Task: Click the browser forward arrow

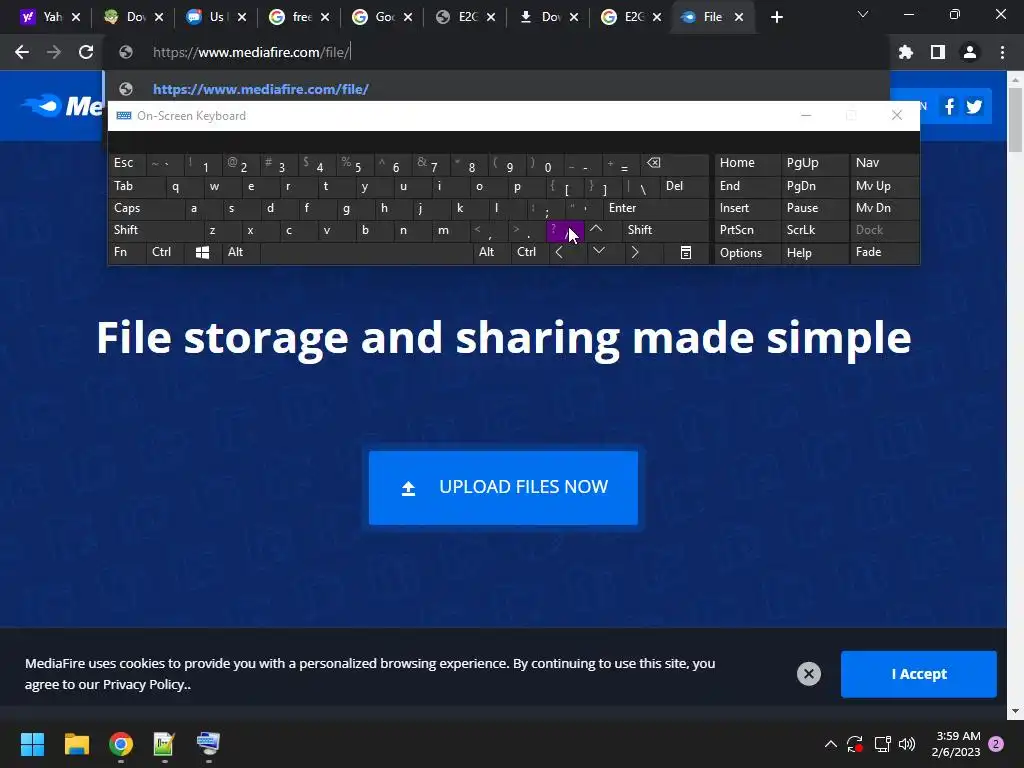Action: tap(54, 52)
